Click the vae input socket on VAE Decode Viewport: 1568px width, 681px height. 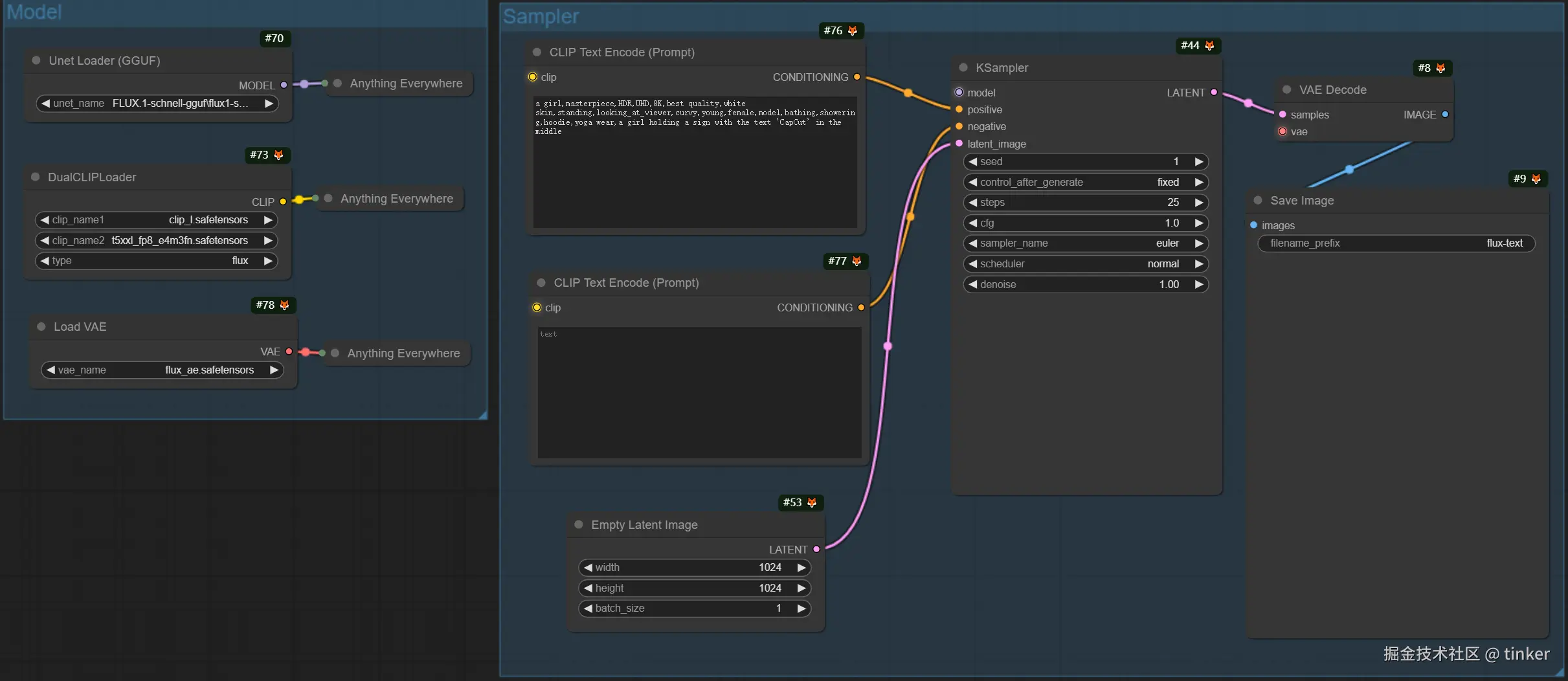pos(1282,131)
